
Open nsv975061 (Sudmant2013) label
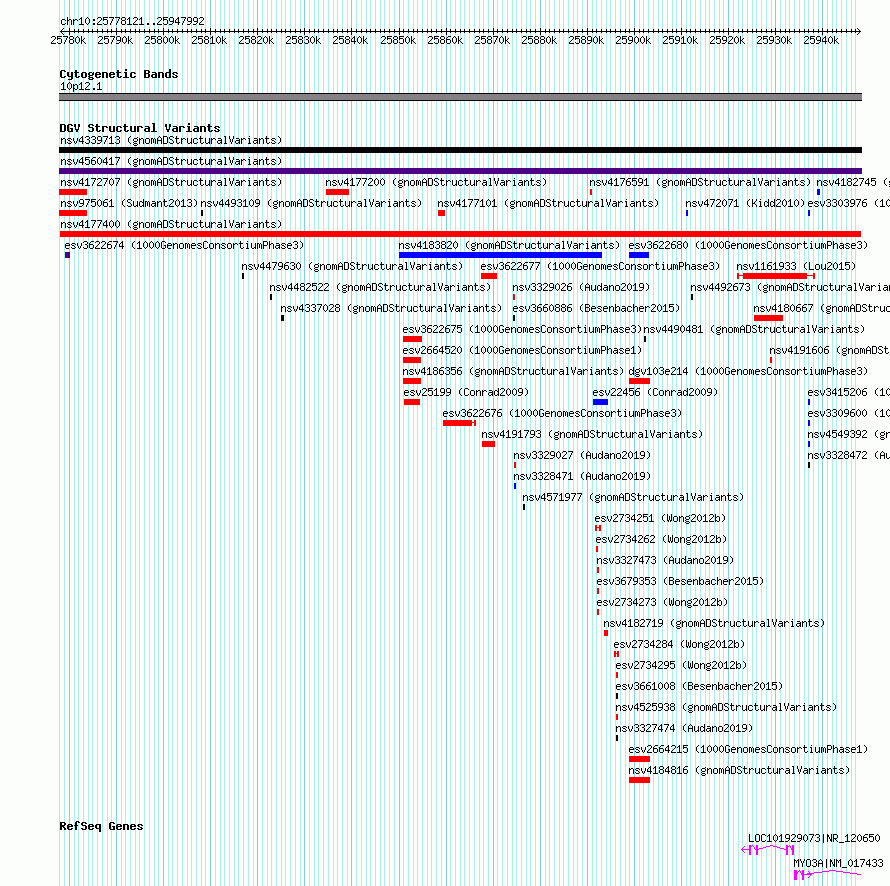tap(129, 203)
